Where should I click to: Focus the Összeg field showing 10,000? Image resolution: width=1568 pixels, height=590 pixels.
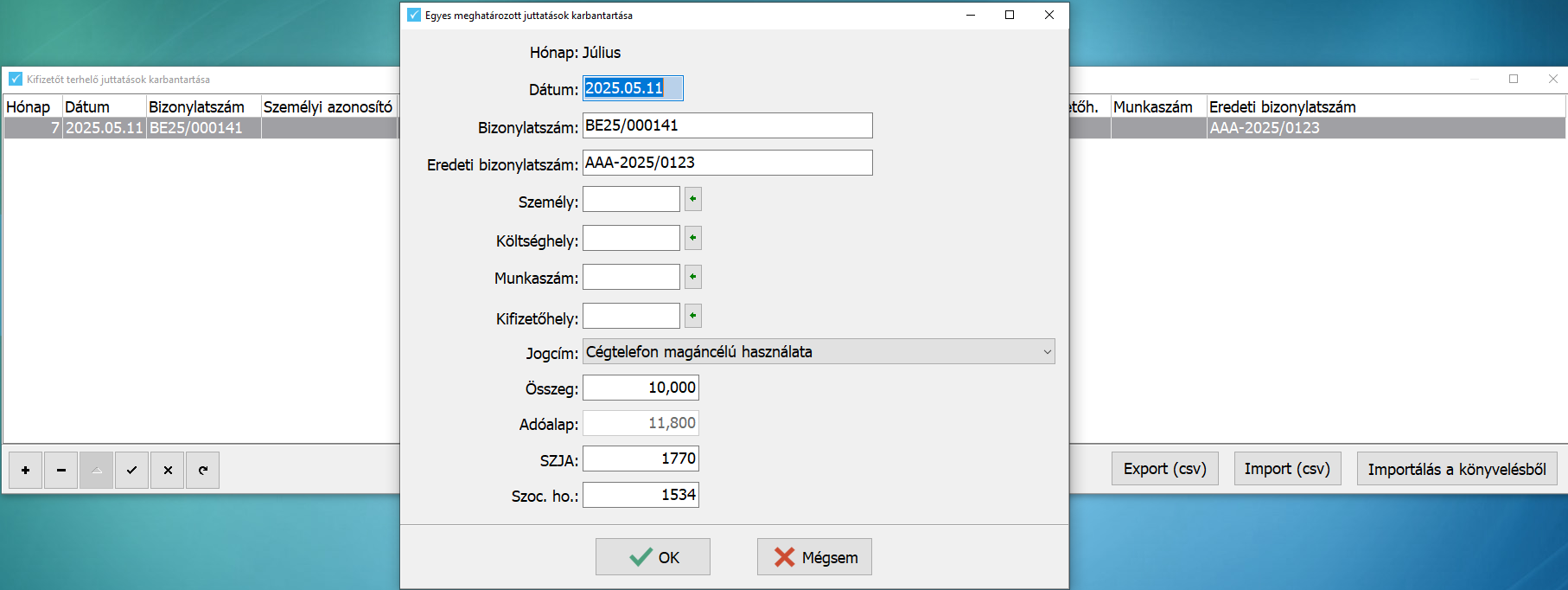click(x=641, y=388)
